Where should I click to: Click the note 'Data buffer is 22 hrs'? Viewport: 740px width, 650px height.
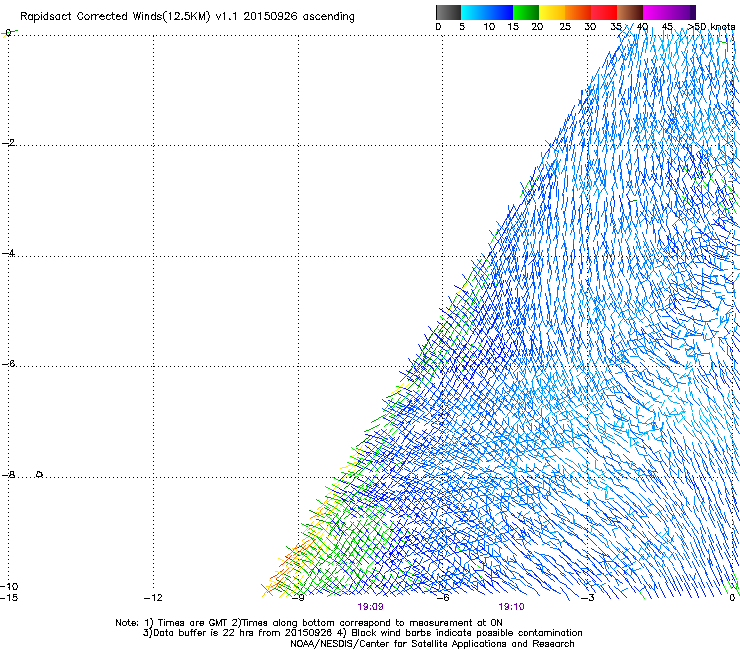point(204,633)
